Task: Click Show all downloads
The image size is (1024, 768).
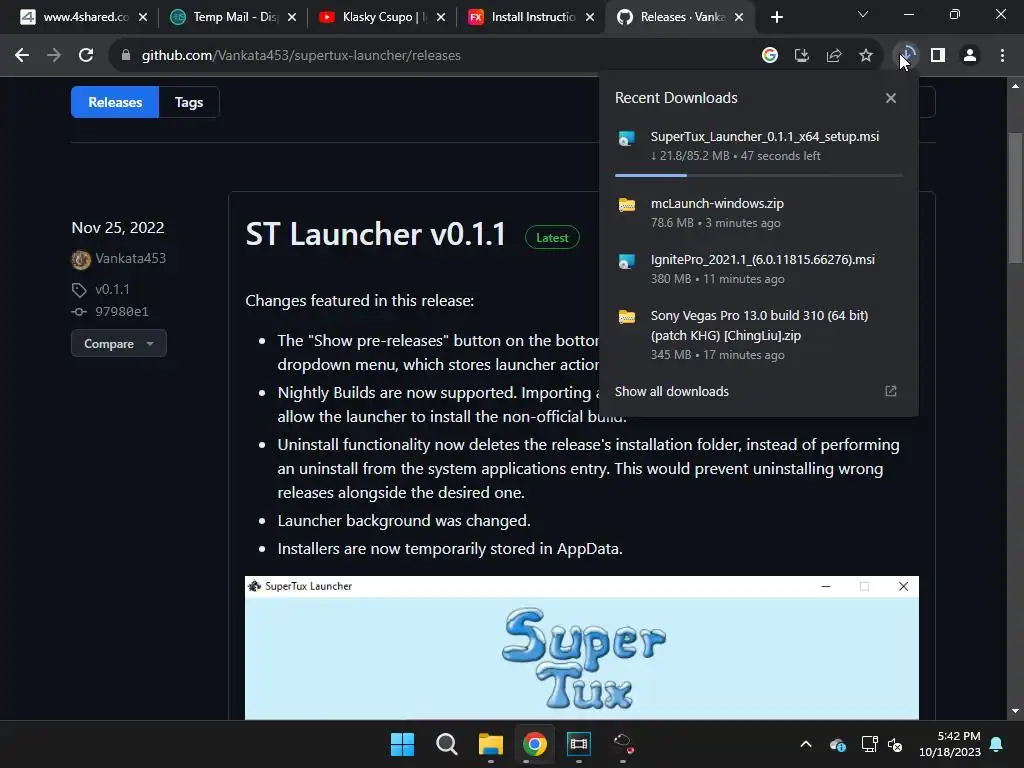Action: coord(671,391)
